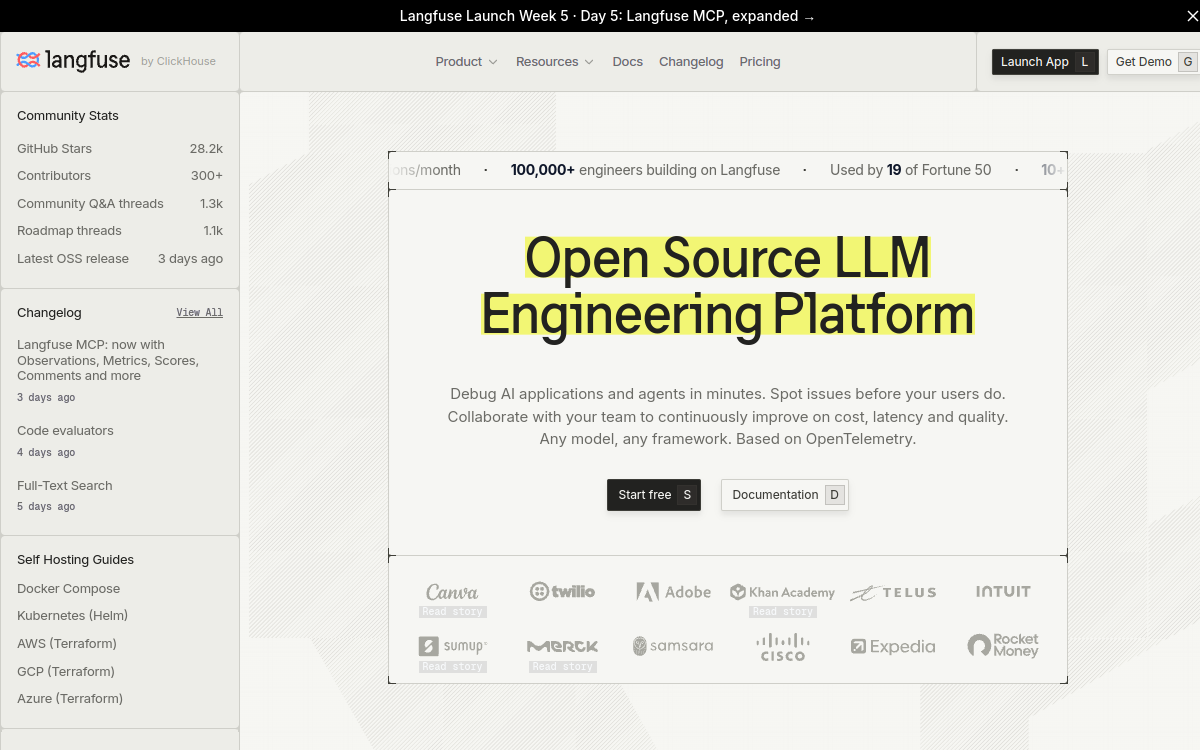Open the Launch Week 5 announcement link

(x=607, y=16)
